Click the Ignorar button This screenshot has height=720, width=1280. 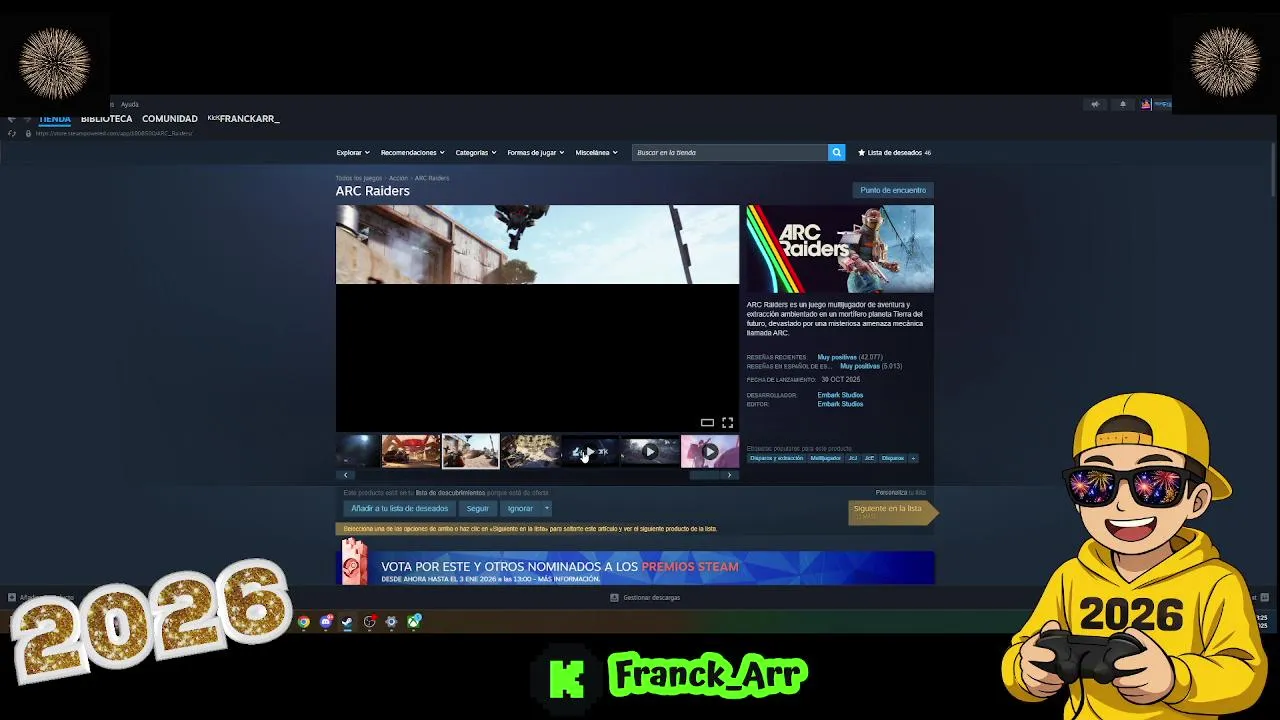[520, 508]
